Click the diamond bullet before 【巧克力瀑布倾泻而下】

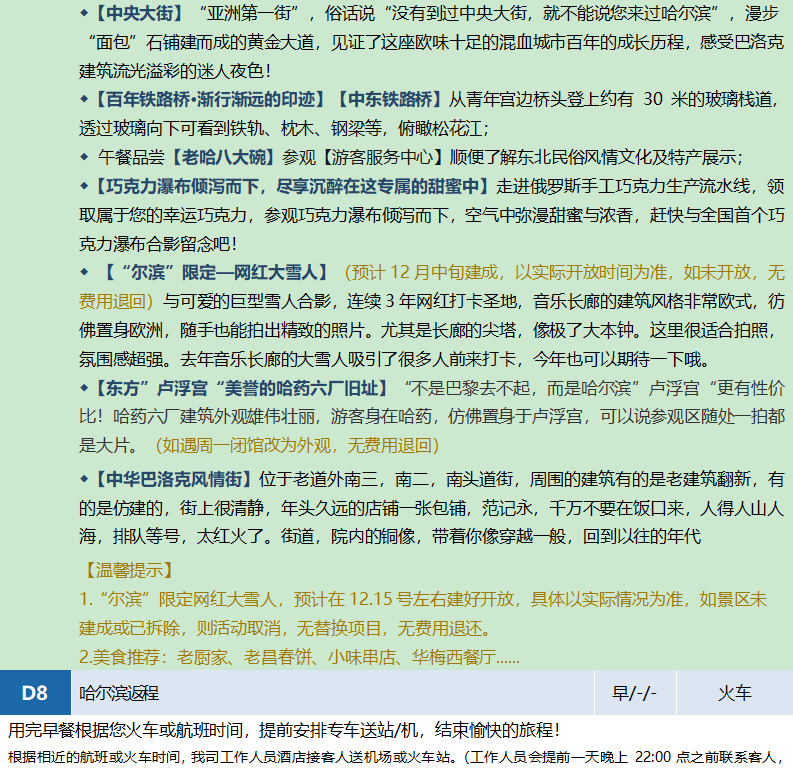[84, 186]
